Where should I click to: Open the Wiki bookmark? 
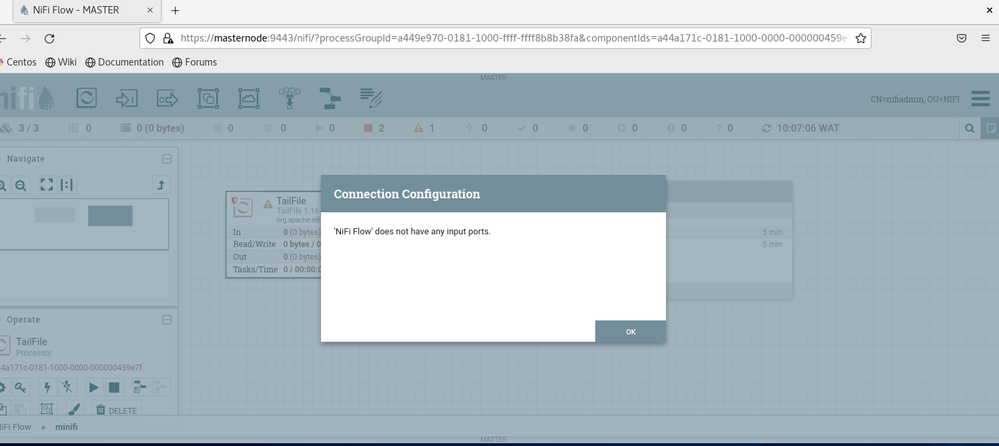61,62
